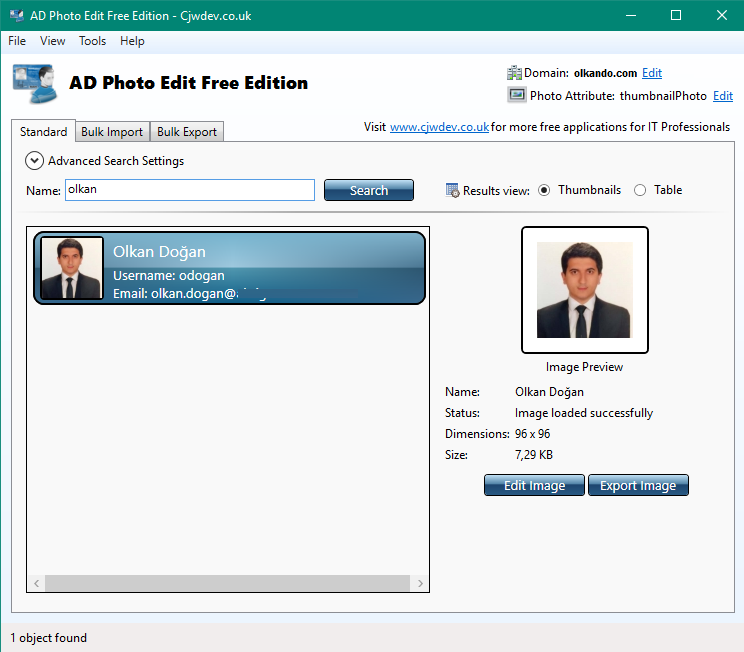744x652 pixels.
Task: Click the Photo Attribute picture icon
Action: point(516,95)
